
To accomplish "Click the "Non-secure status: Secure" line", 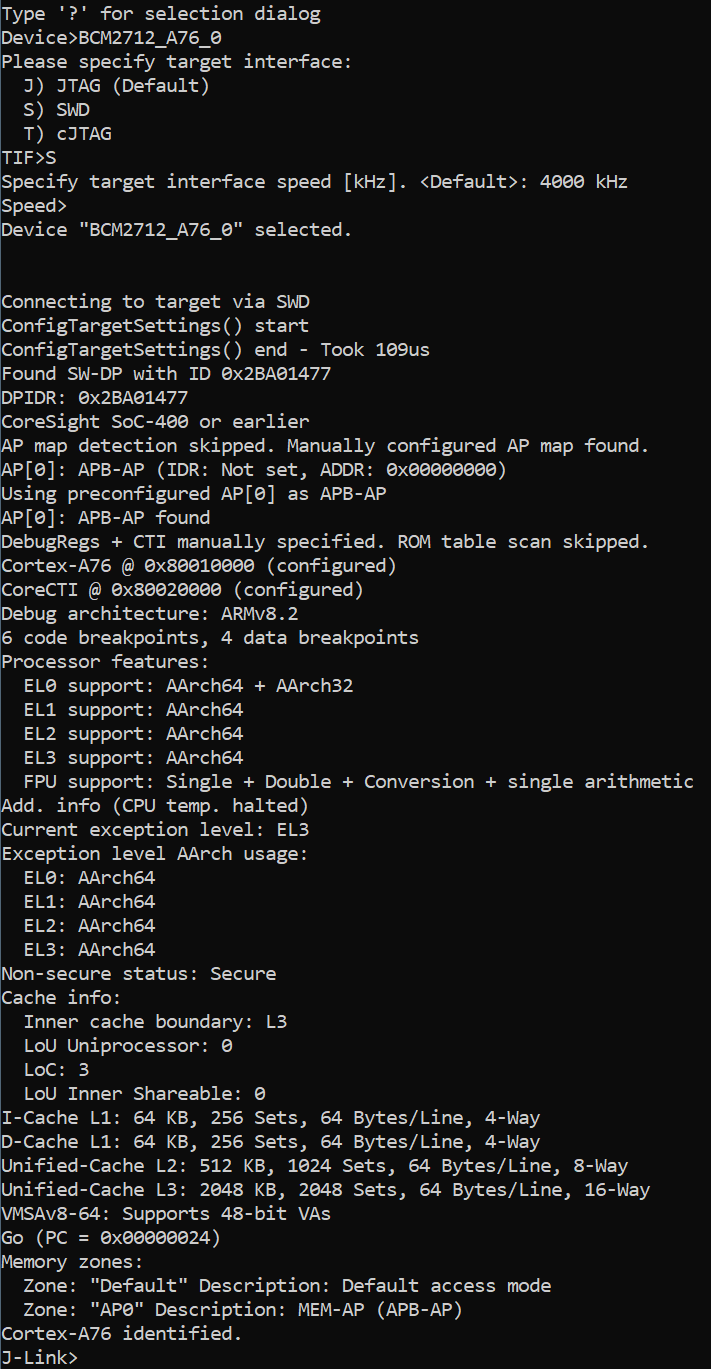I will [138, 974].
